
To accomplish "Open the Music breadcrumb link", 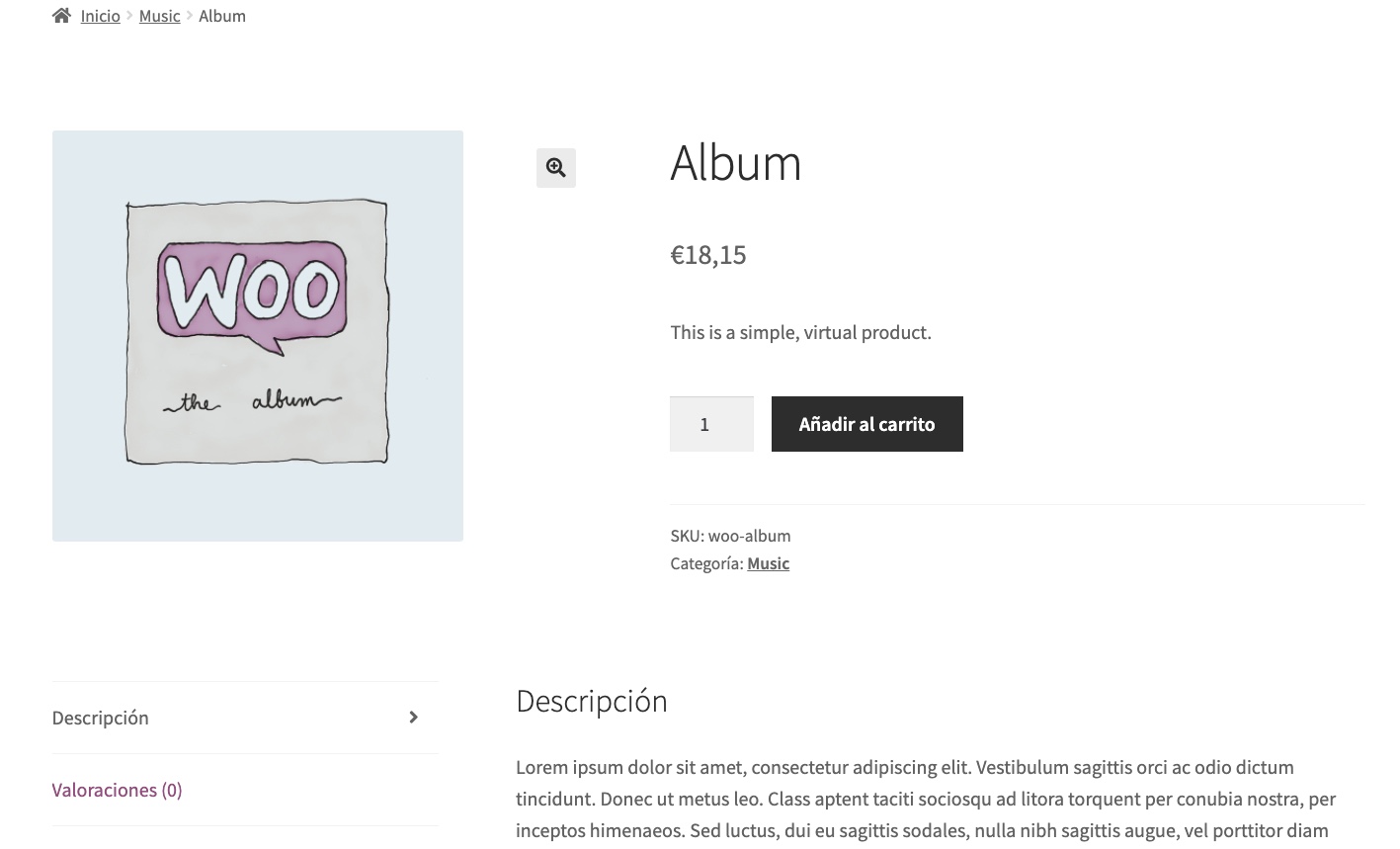I will [159, 16].
